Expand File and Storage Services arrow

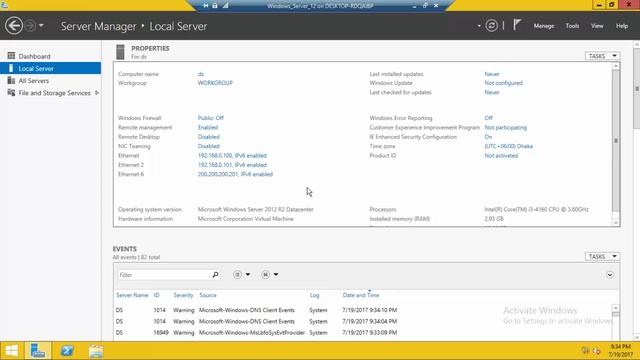pyautogui.click(x=97, y=93)
